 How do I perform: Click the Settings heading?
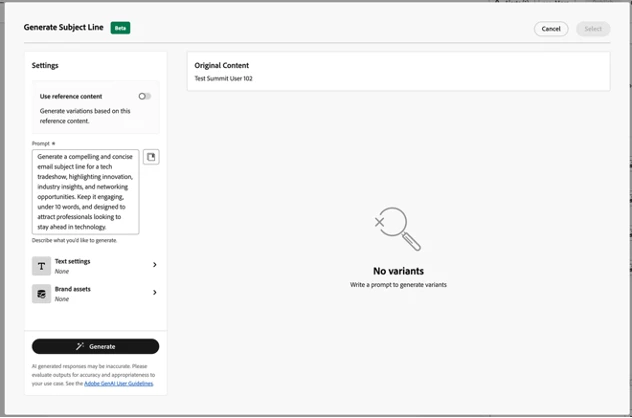[x=45, y=65]
